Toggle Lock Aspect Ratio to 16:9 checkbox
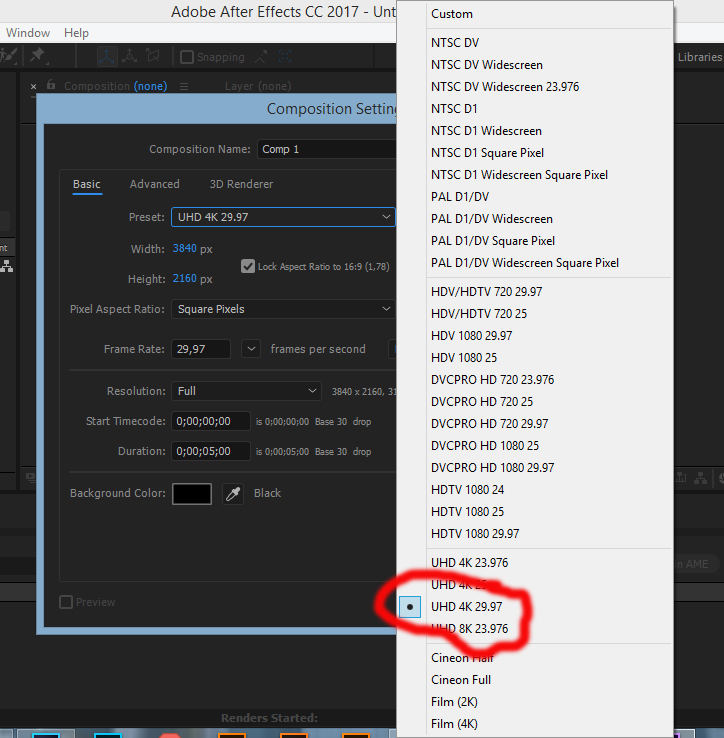Image resolution: width=724 pixels, height=738 pixels. pyautogui.click(x=248, y=266)
